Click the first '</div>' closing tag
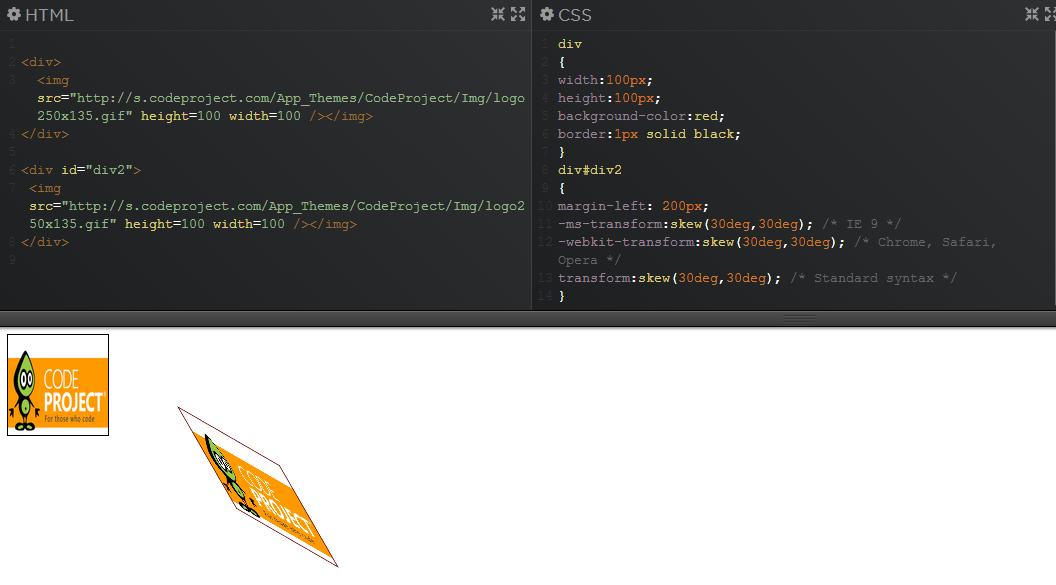 [45, 134]
